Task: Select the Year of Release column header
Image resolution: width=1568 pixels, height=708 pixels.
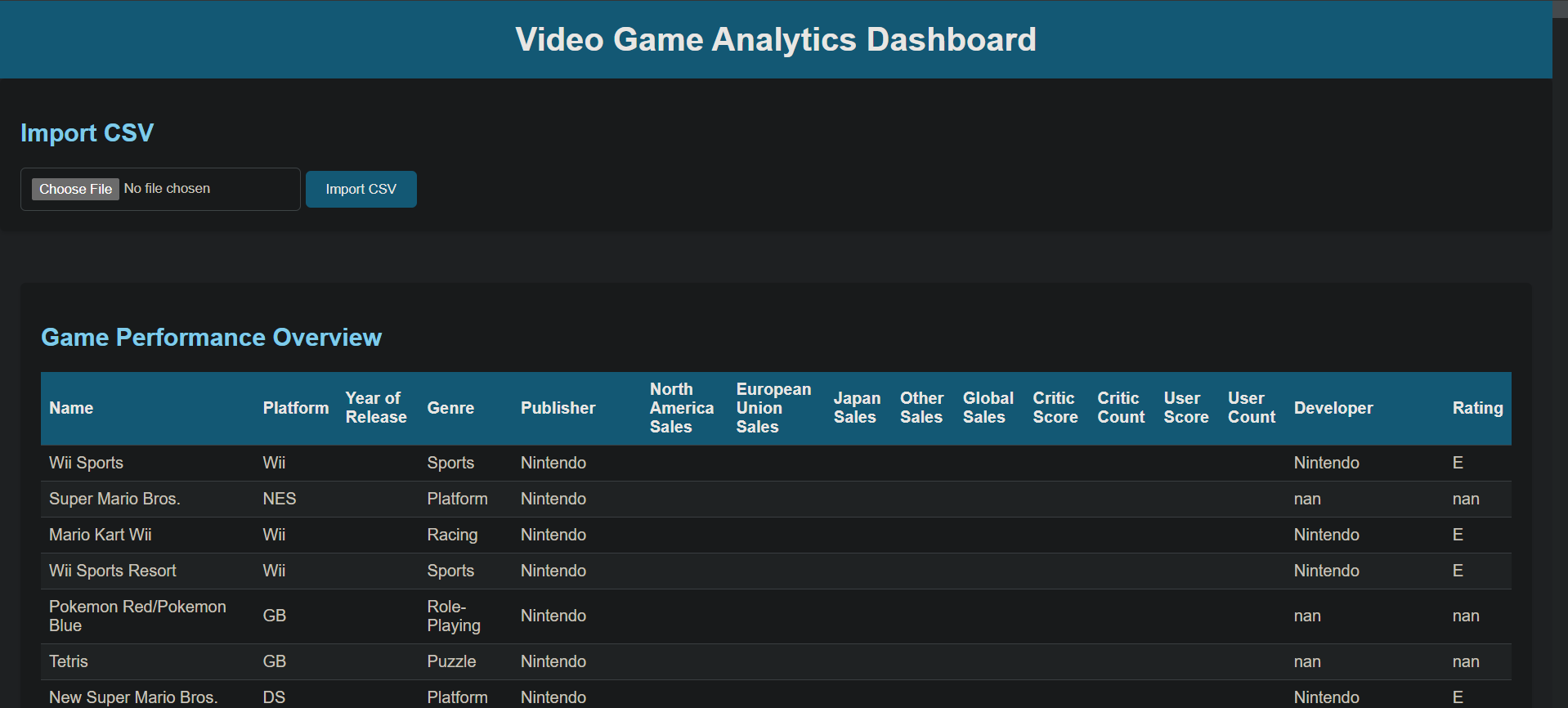Action: tap(376, 408)
